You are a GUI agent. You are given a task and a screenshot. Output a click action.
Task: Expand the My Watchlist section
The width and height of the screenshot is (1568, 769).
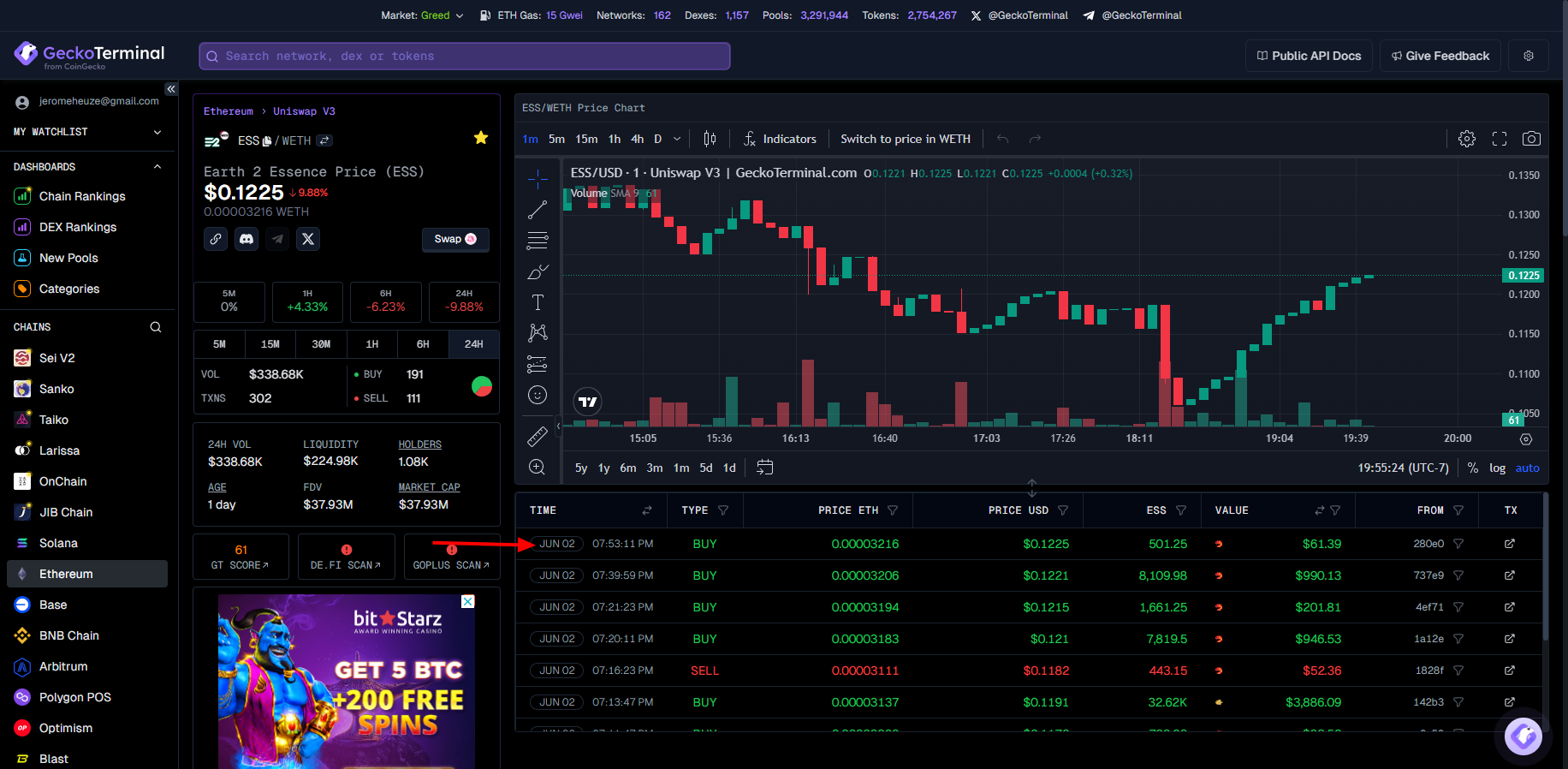point(157,132)
